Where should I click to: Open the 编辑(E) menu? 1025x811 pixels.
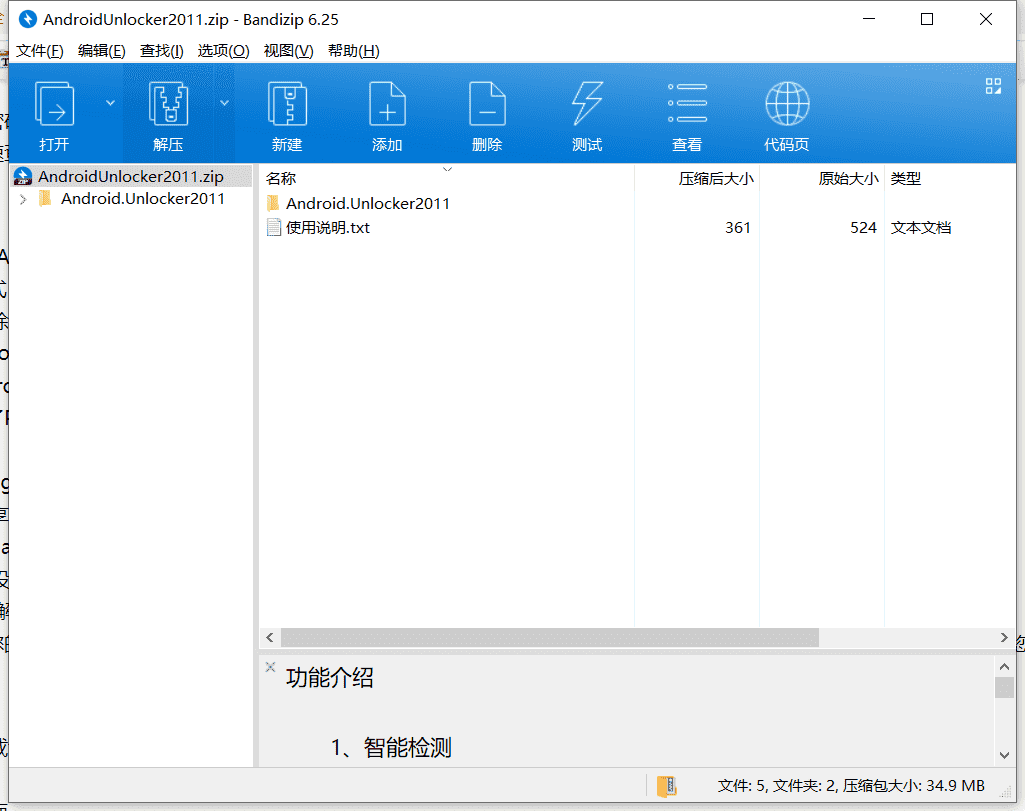(x=101, y=51)
